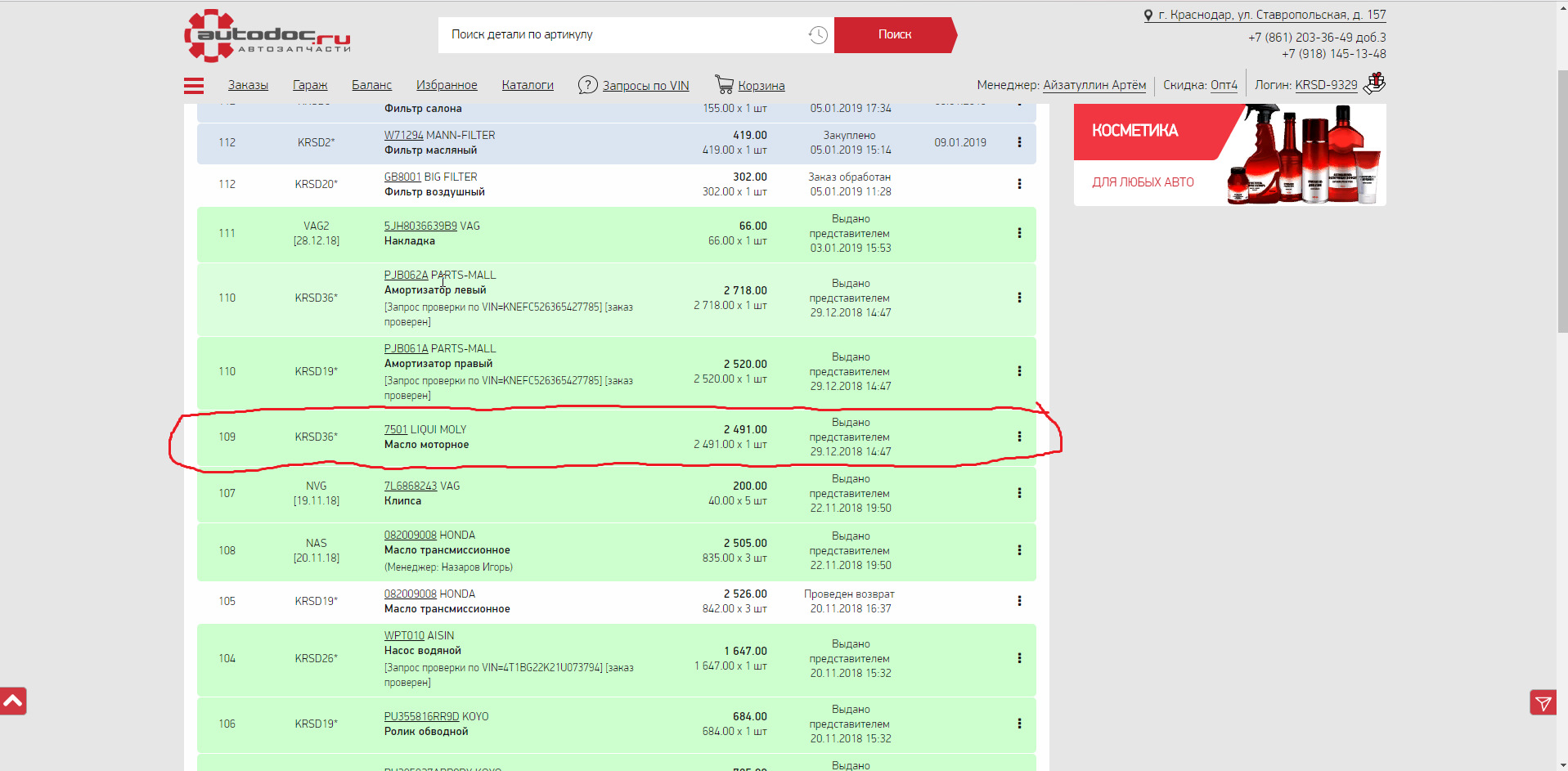Image resolution: width=1568 pixels, height=771 pixels.
Task: Click Масло моторное description text
Action: 426,445
